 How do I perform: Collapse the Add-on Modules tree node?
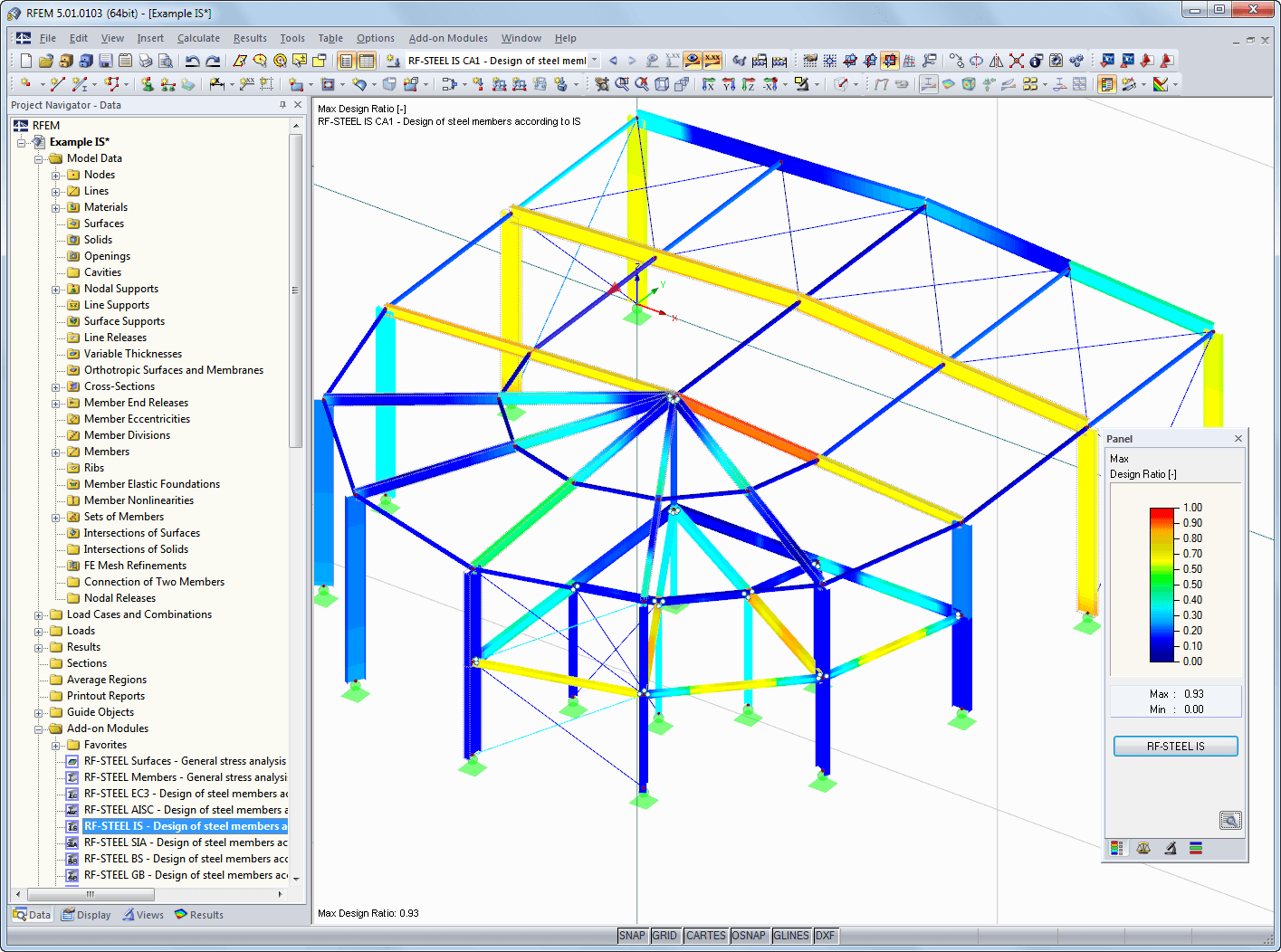(39, 729)
